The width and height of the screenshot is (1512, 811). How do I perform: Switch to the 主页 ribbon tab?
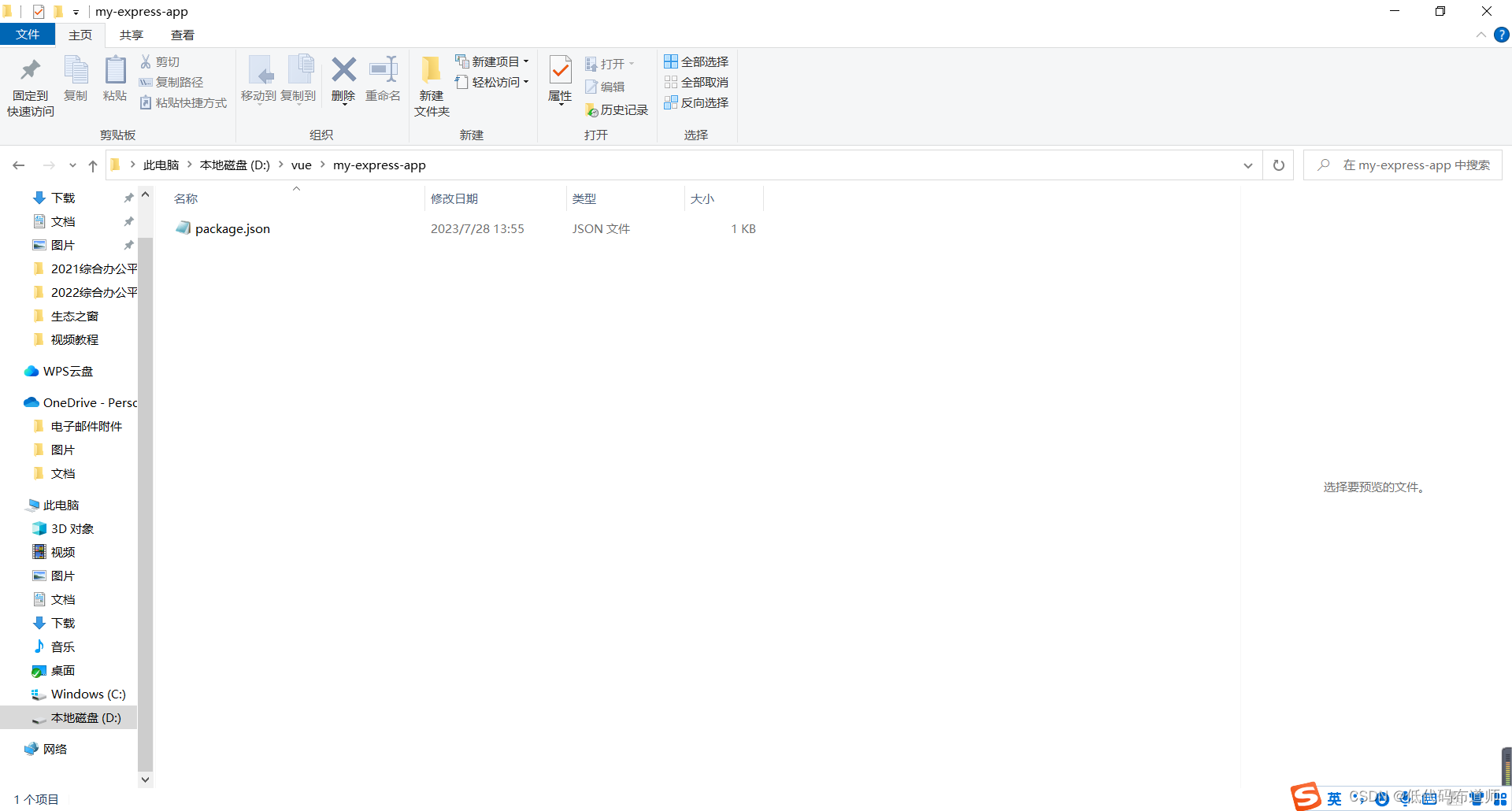coord(80,35)
